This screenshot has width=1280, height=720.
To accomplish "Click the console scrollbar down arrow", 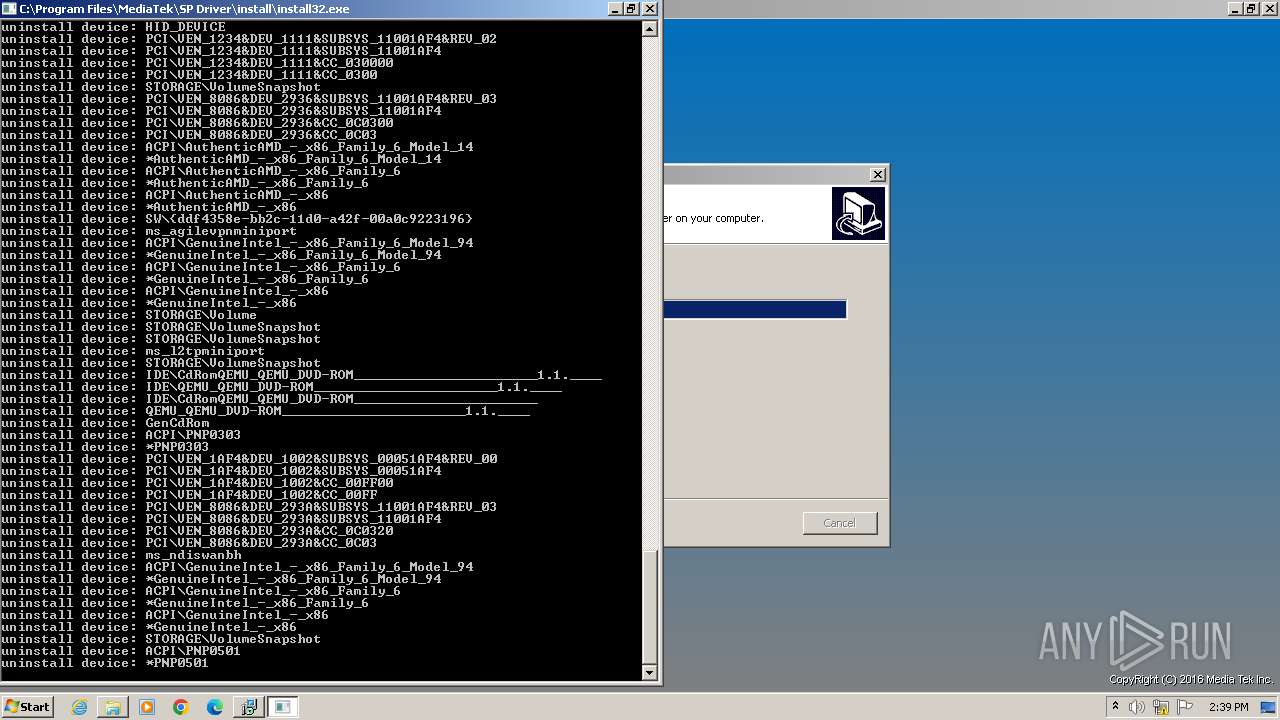I will tap(649, 672).
